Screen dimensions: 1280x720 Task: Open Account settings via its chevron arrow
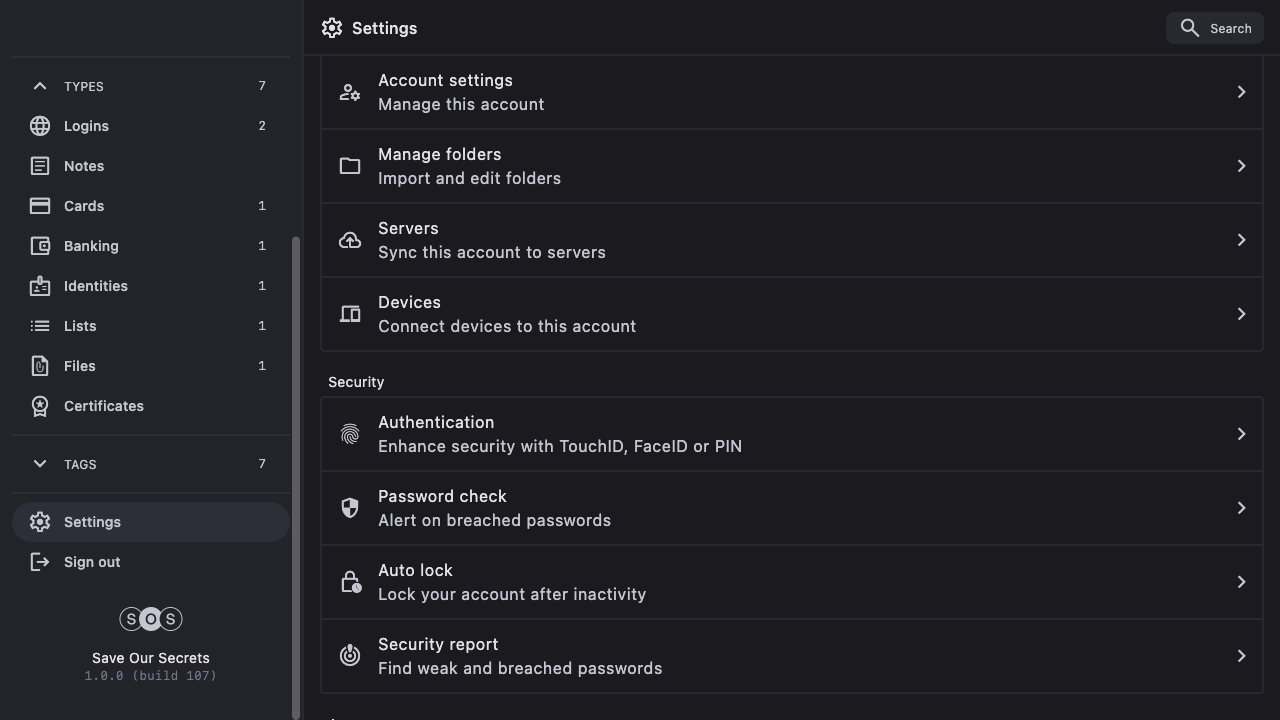coord(1241,92)
